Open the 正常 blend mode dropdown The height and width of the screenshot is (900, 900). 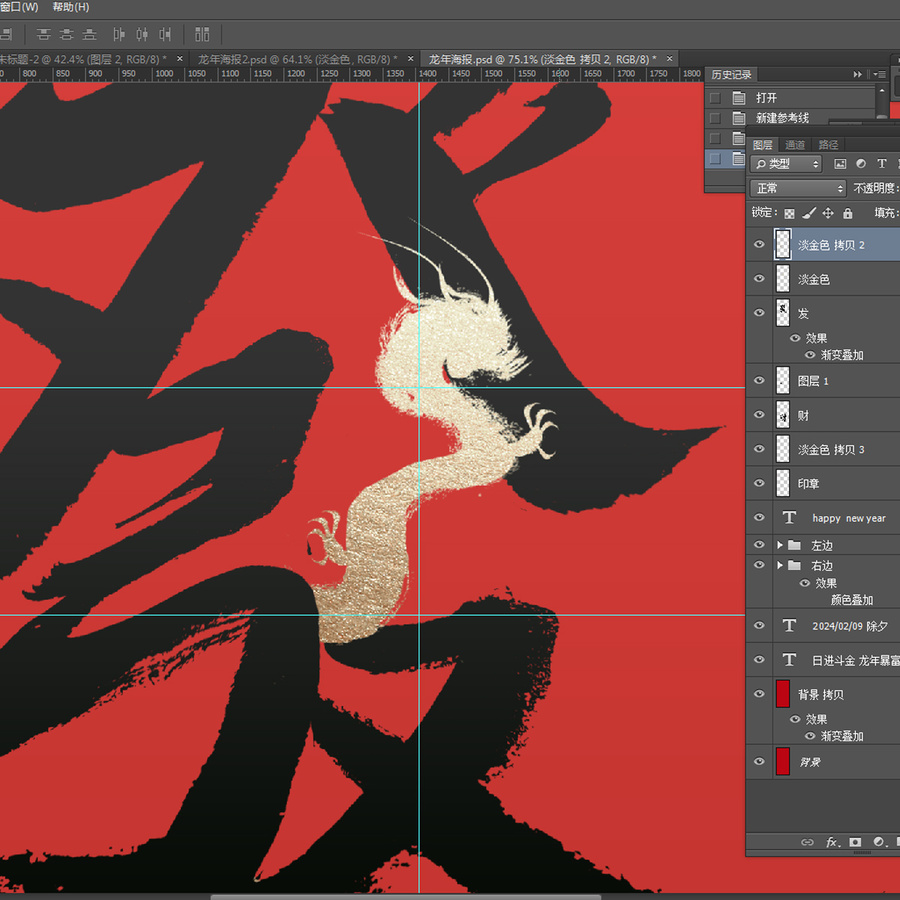pos(798,188)
